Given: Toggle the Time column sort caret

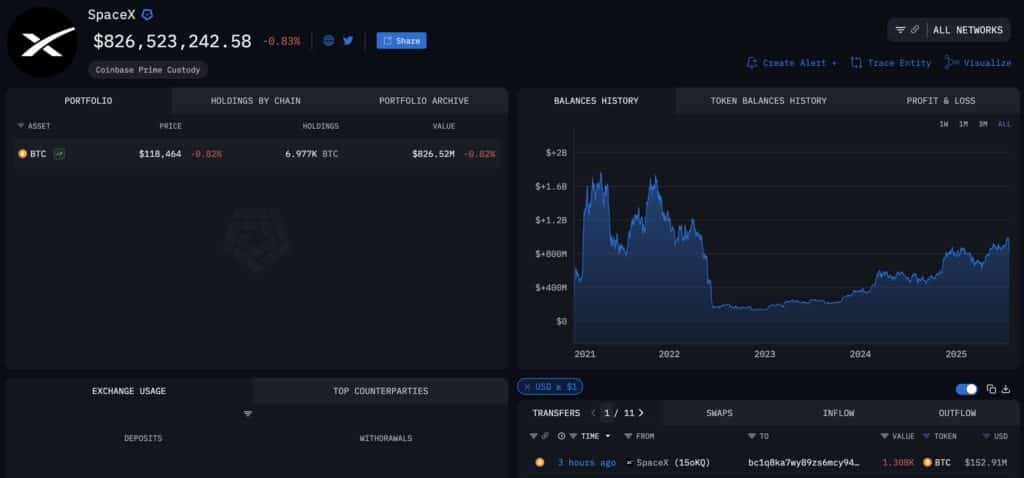Looking at the screenshot, I should tap(609, 436).
